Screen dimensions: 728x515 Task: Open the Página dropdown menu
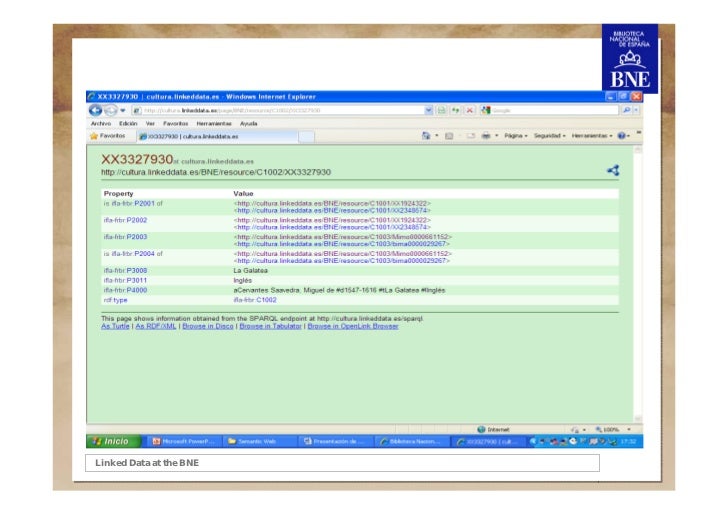pos(516,135)
